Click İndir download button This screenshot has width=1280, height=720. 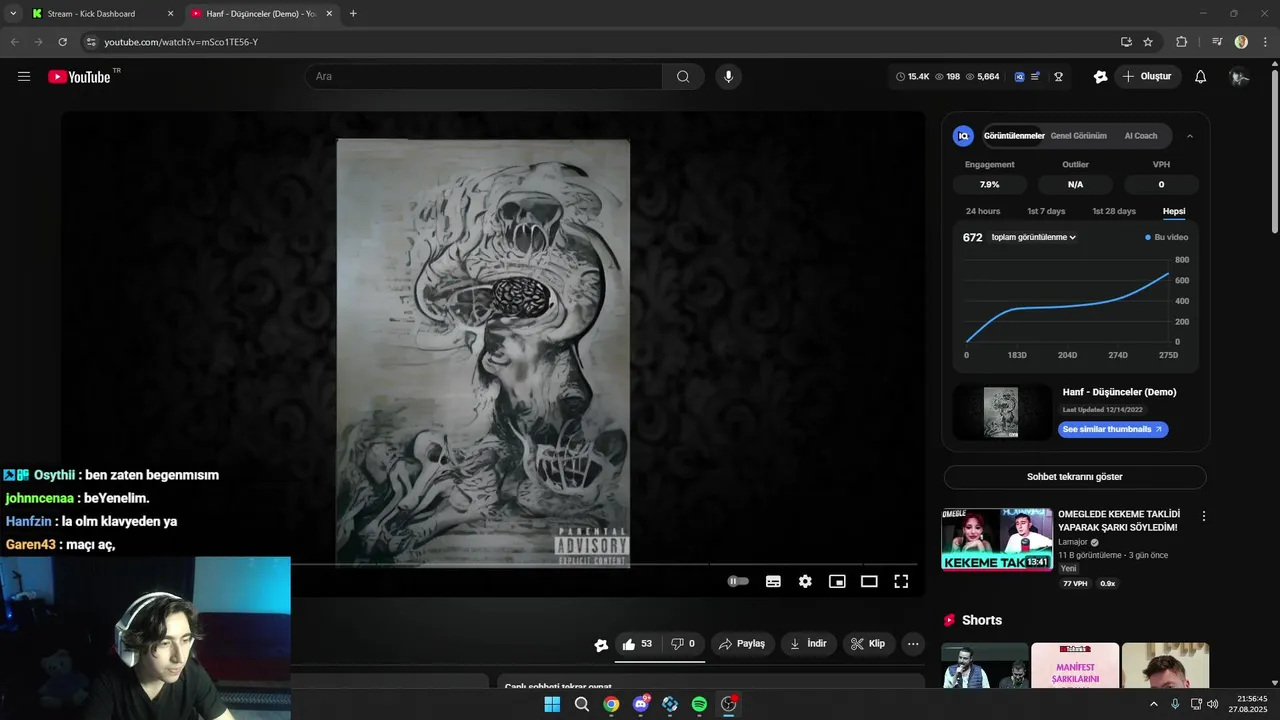pyautogui.click(x=809, y=644)
